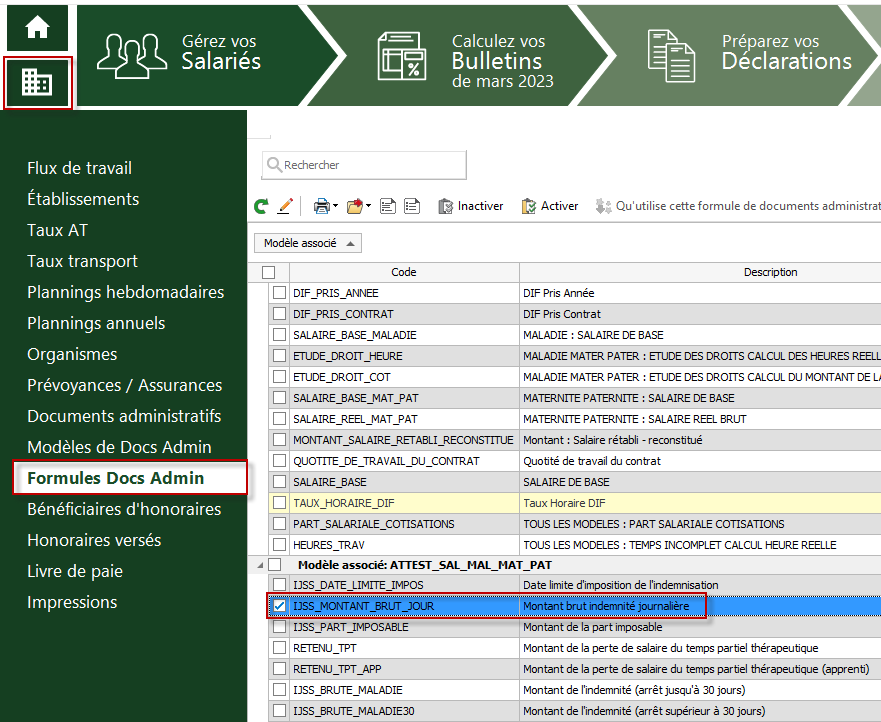Uncheck the IJSS_MONTANT_BRUT_JOUR row checkbox
The image size is (881, 722).
(x=279, y=606)
